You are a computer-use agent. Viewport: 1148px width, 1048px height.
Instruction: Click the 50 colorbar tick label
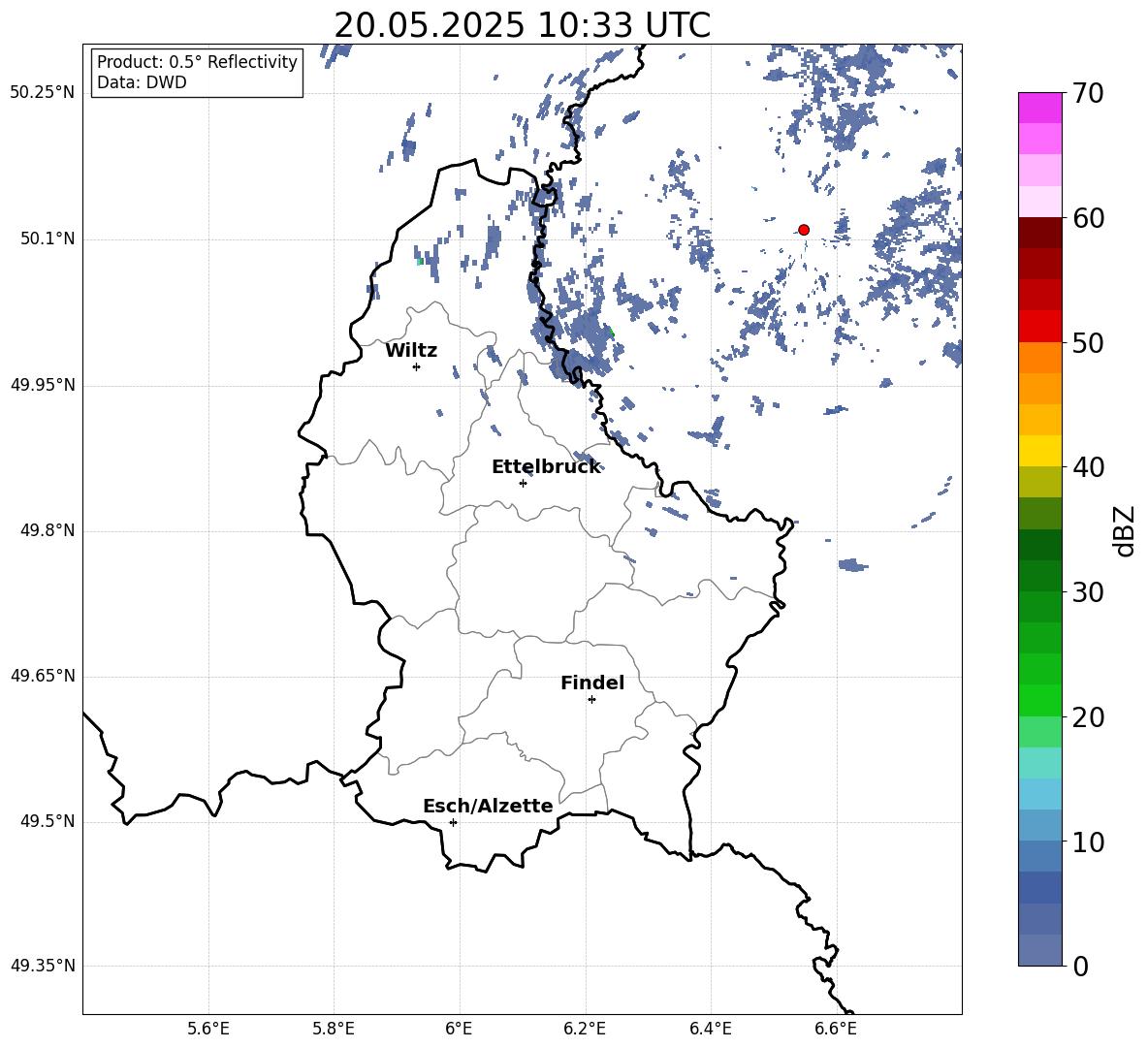pyautogui.click(x=1088, y=342)
